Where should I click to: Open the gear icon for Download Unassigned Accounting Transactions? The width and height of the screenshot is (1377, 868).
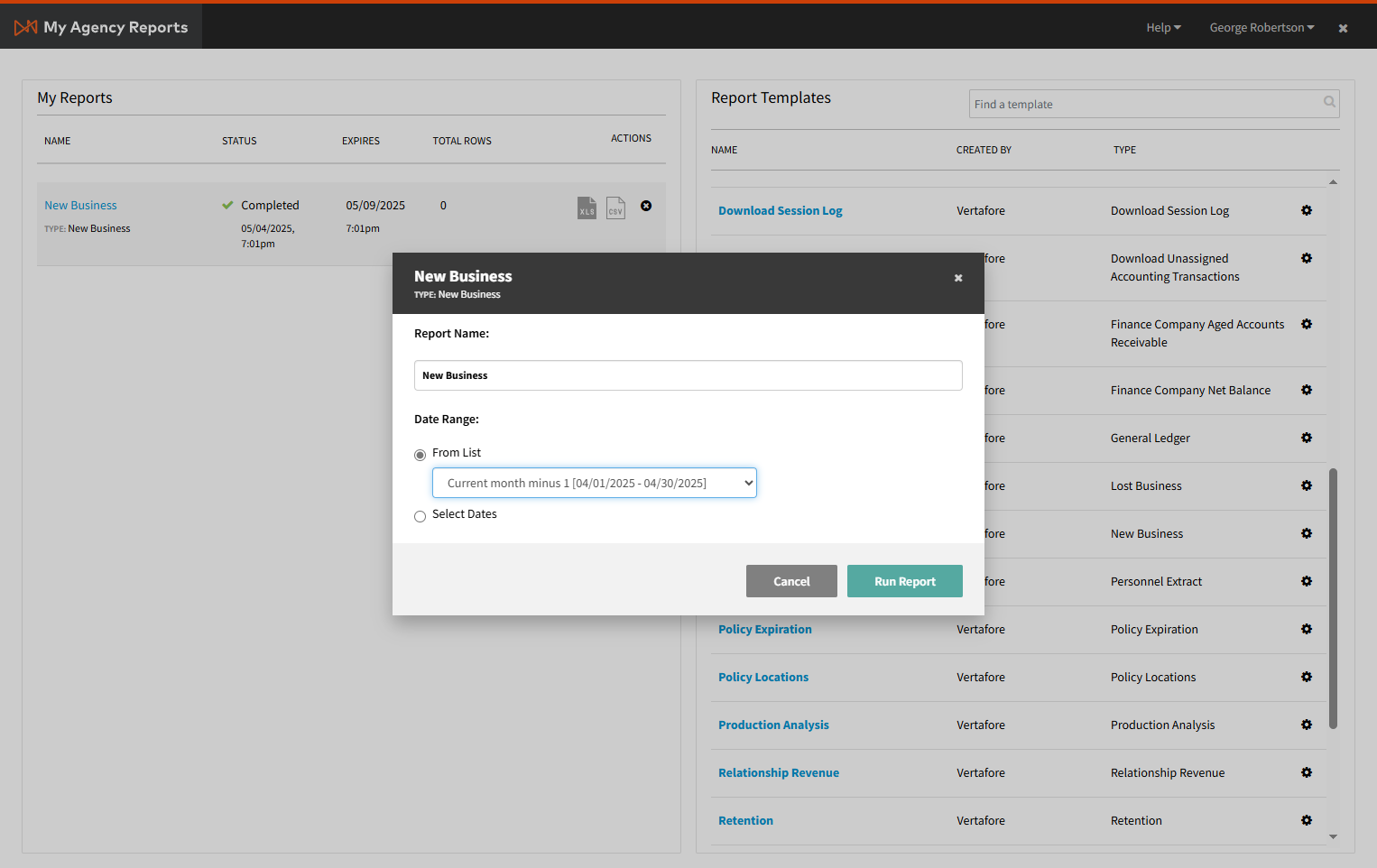pyautogui.click(x=1307, y=258)
